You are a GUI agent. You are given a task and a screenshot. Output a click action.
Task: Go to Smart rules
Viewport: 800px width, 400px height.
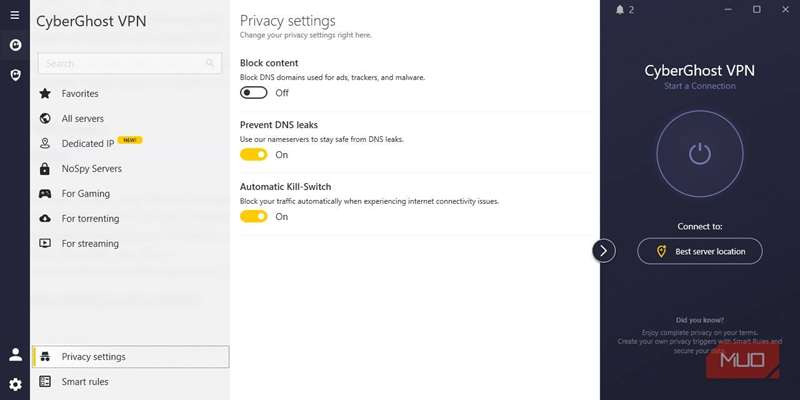click(85, 382)
